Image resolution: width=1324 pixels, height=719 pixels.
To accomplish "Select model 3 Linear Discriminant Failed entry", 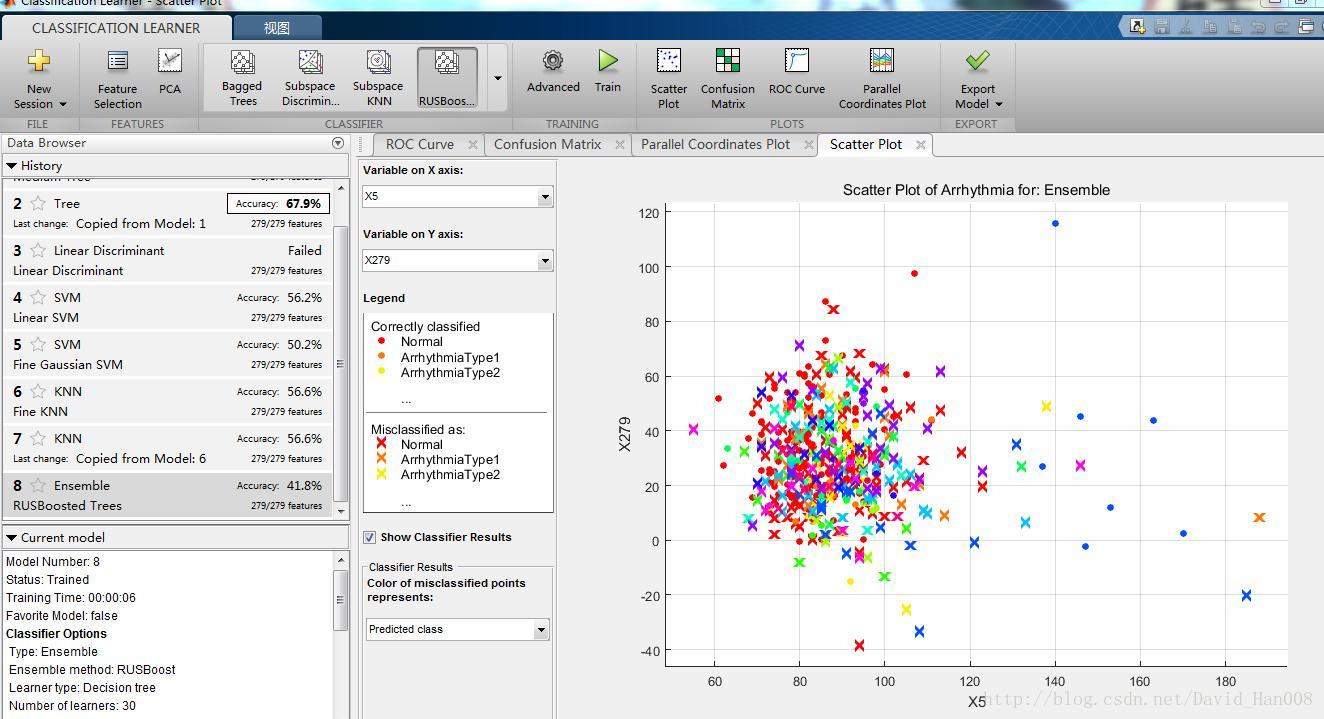I will 167,260.
